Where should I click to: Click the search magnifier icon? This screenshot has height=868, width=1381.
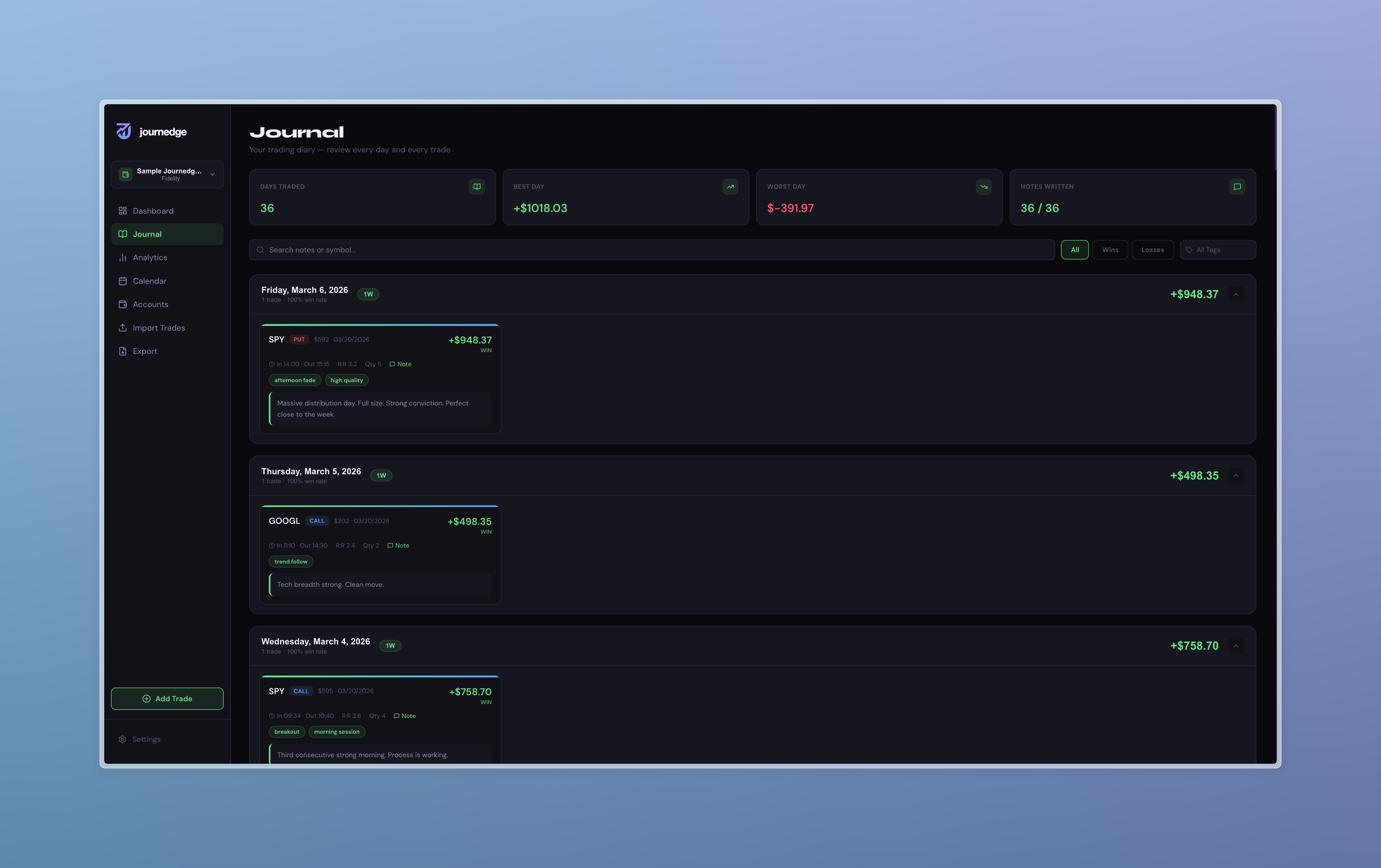click(260, 250)
